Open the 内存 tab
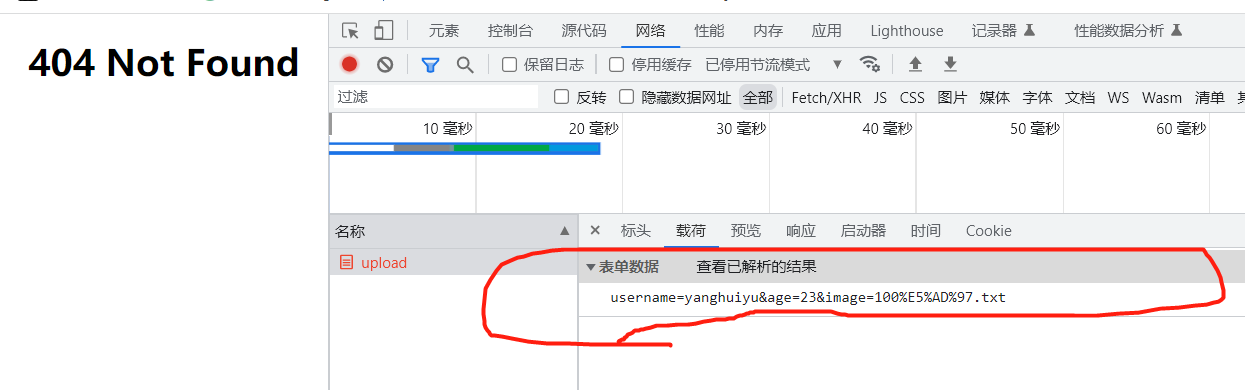 click(x=768, y=31)
